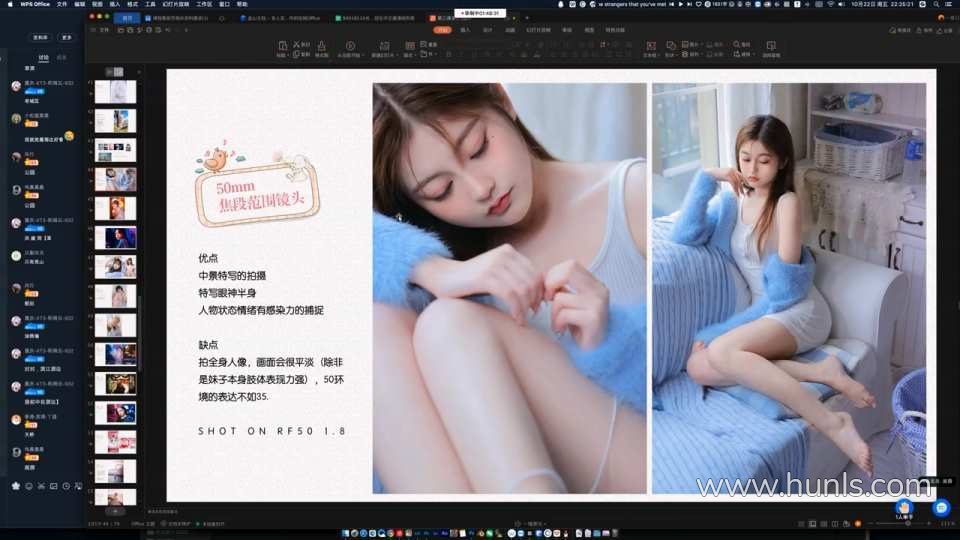The width and height of the screenshot is (960, 540).
Task: Open the 开始 ribbon tab
Action: pos(442,29)
